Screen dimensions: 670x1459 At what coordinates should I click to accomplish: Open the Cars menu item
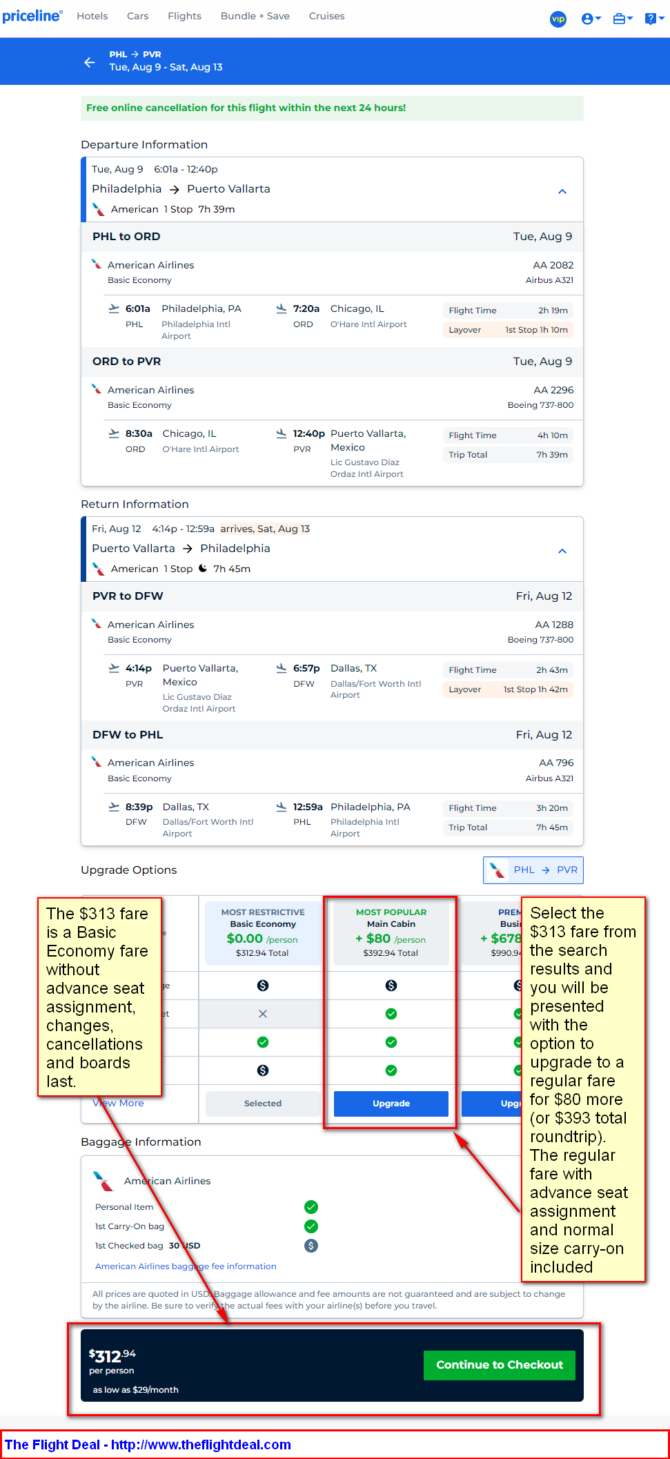click(x=137, y=16)
